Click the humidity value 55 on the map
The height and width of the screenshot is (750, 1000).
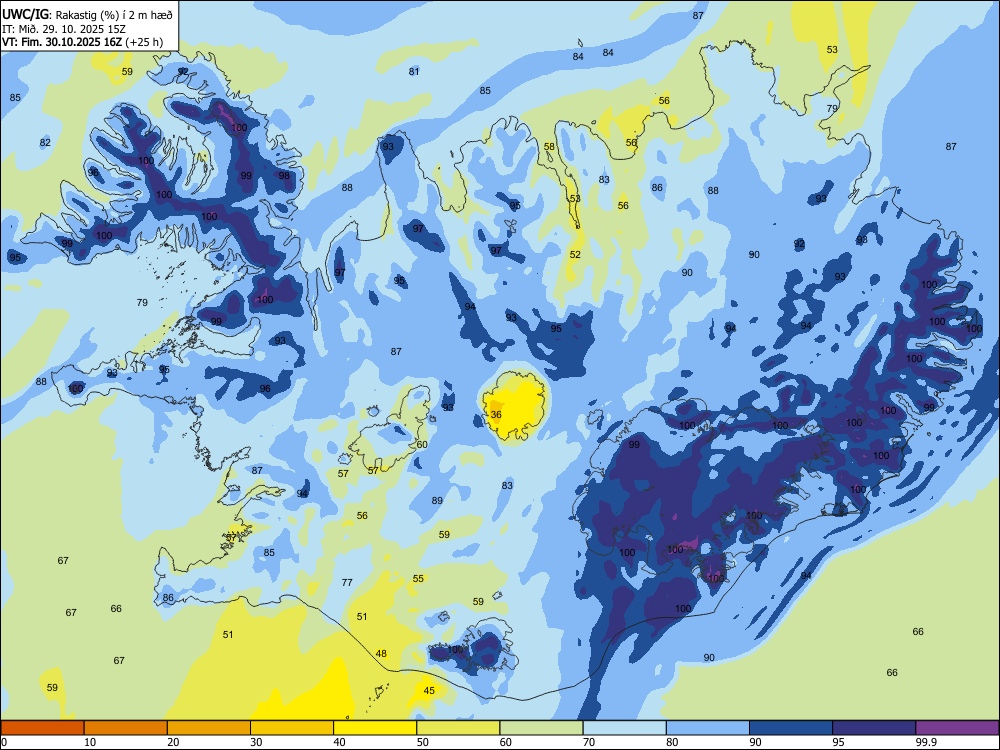point(418,578)
